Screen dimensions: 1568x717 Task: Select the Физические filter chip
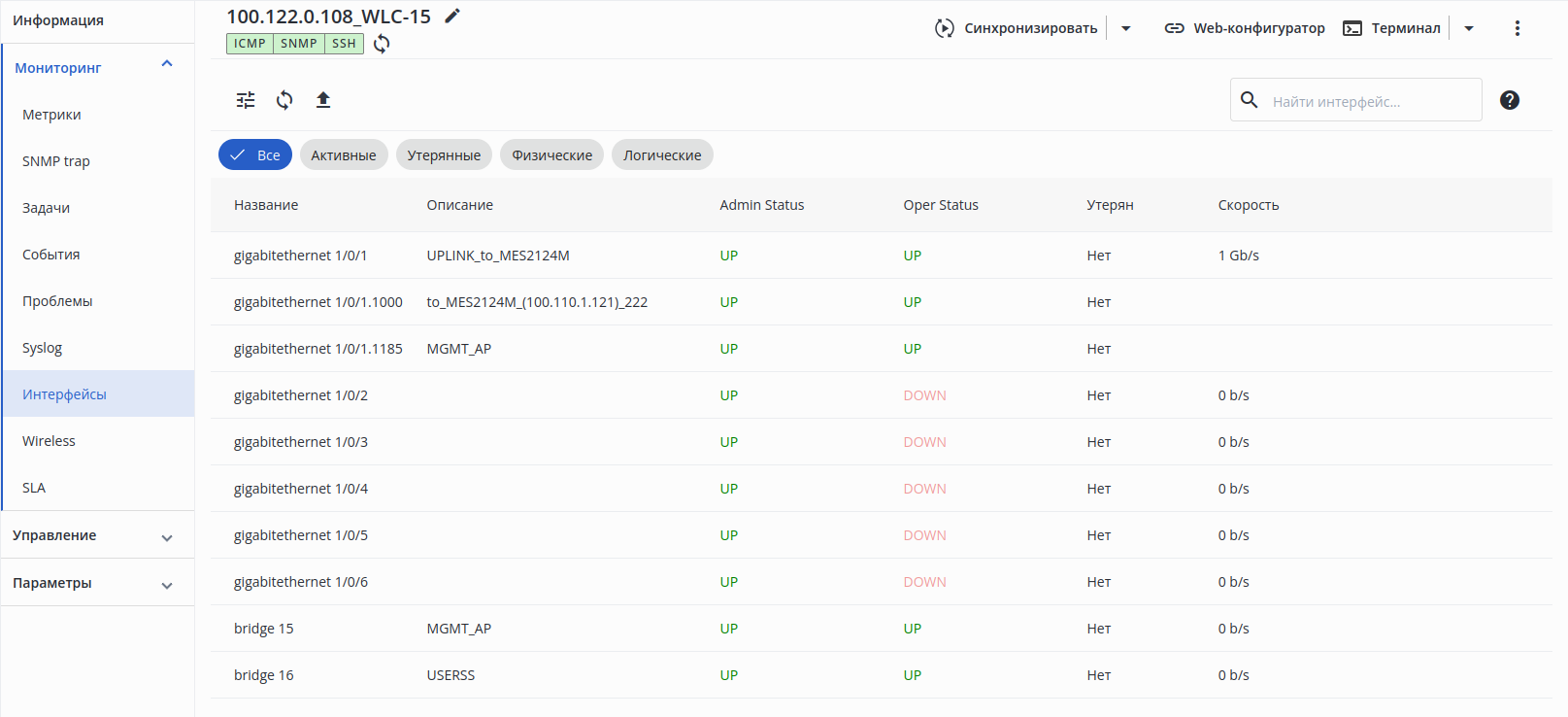pyautogui.click(x=552, y=154)
